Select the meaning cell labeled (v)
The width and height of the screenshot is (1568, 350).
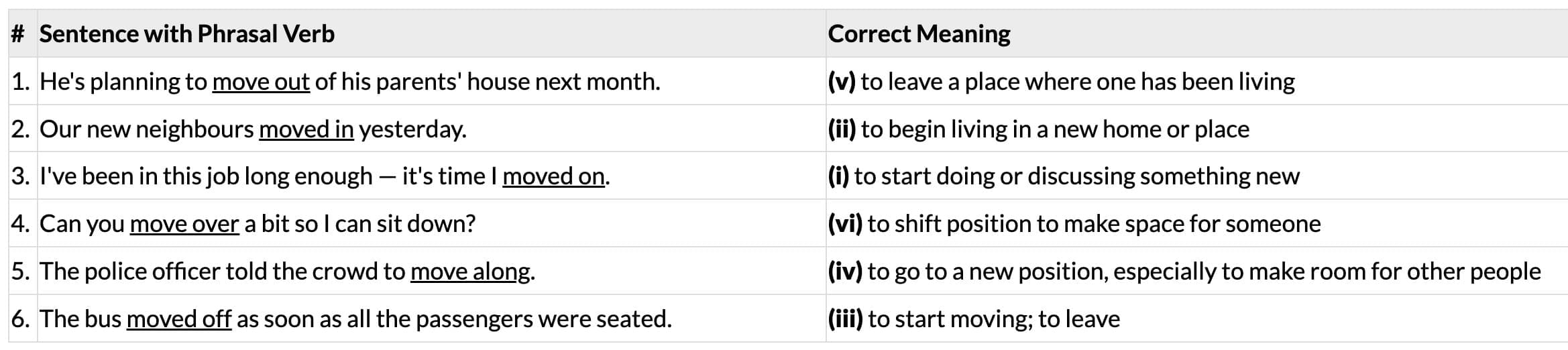[x=1061, y=82]
